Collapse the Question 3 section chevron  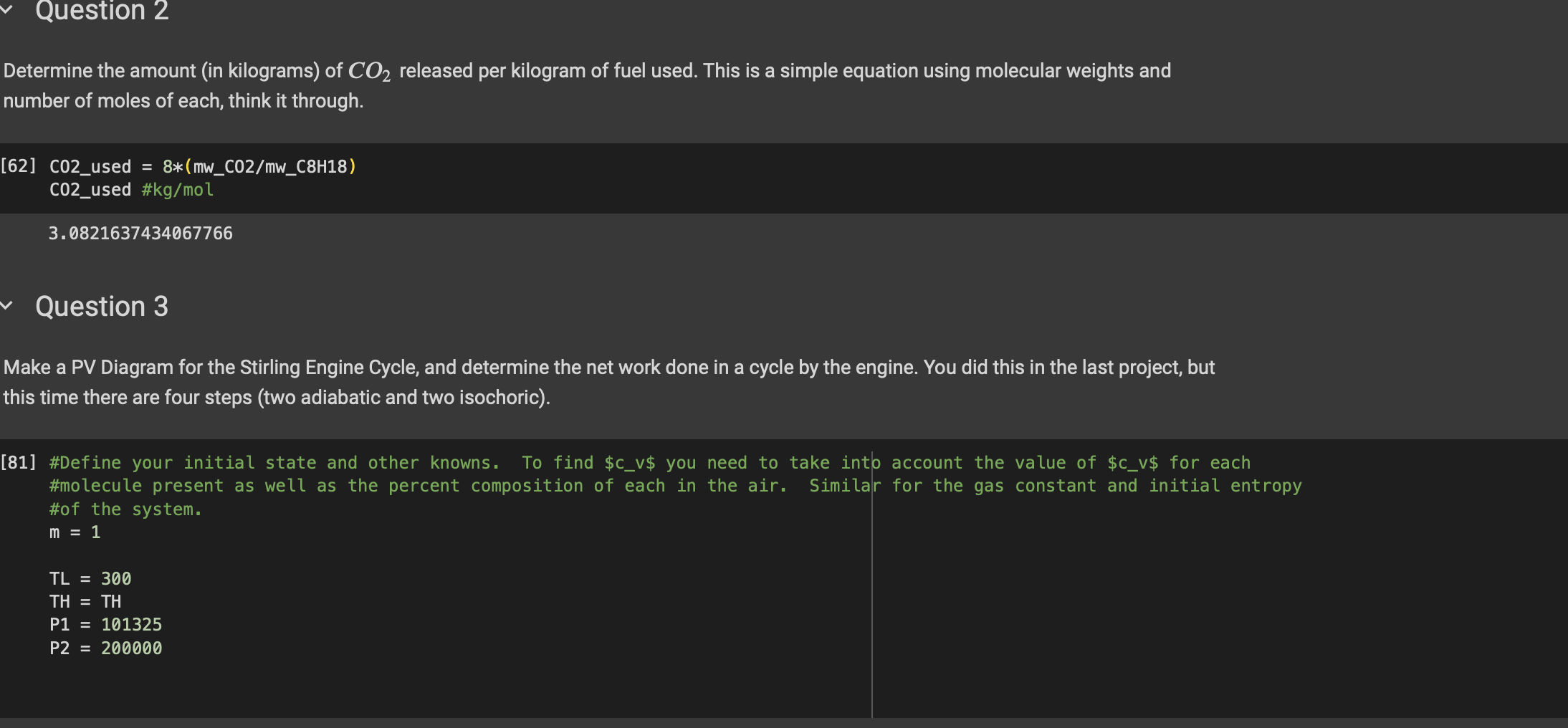[7, 306]
